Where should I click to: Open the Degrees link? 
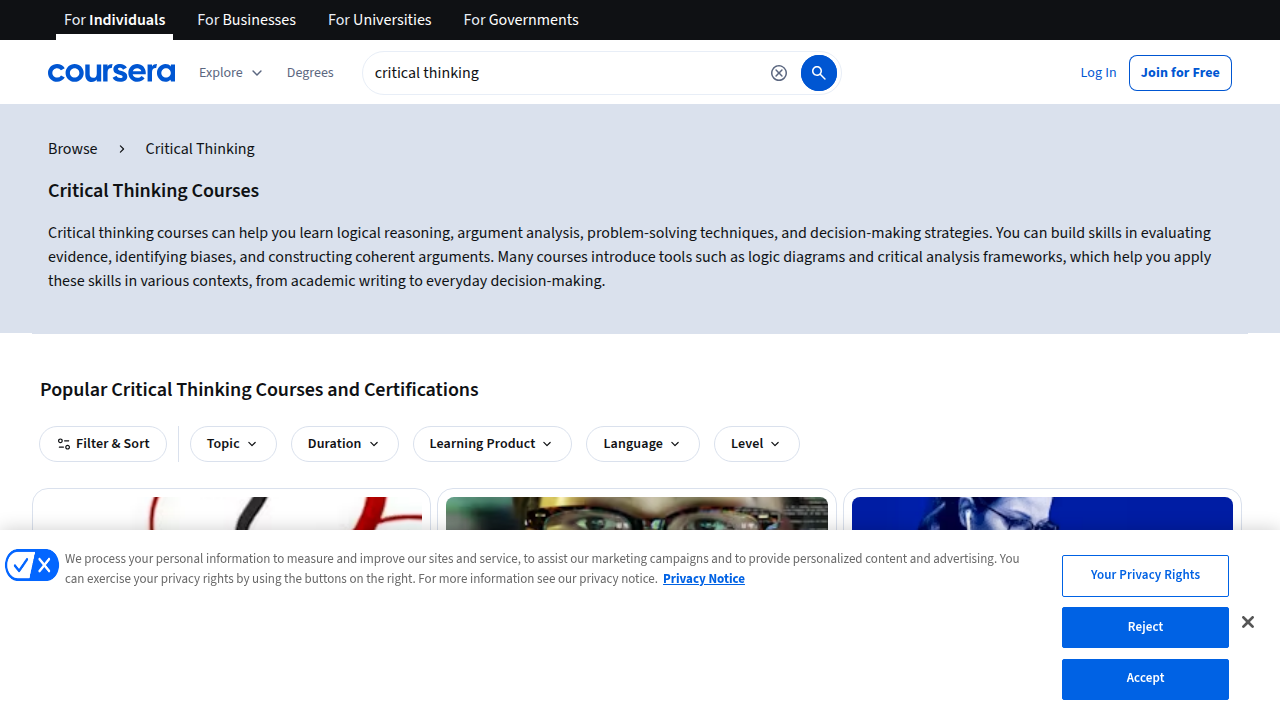[310, 73]
